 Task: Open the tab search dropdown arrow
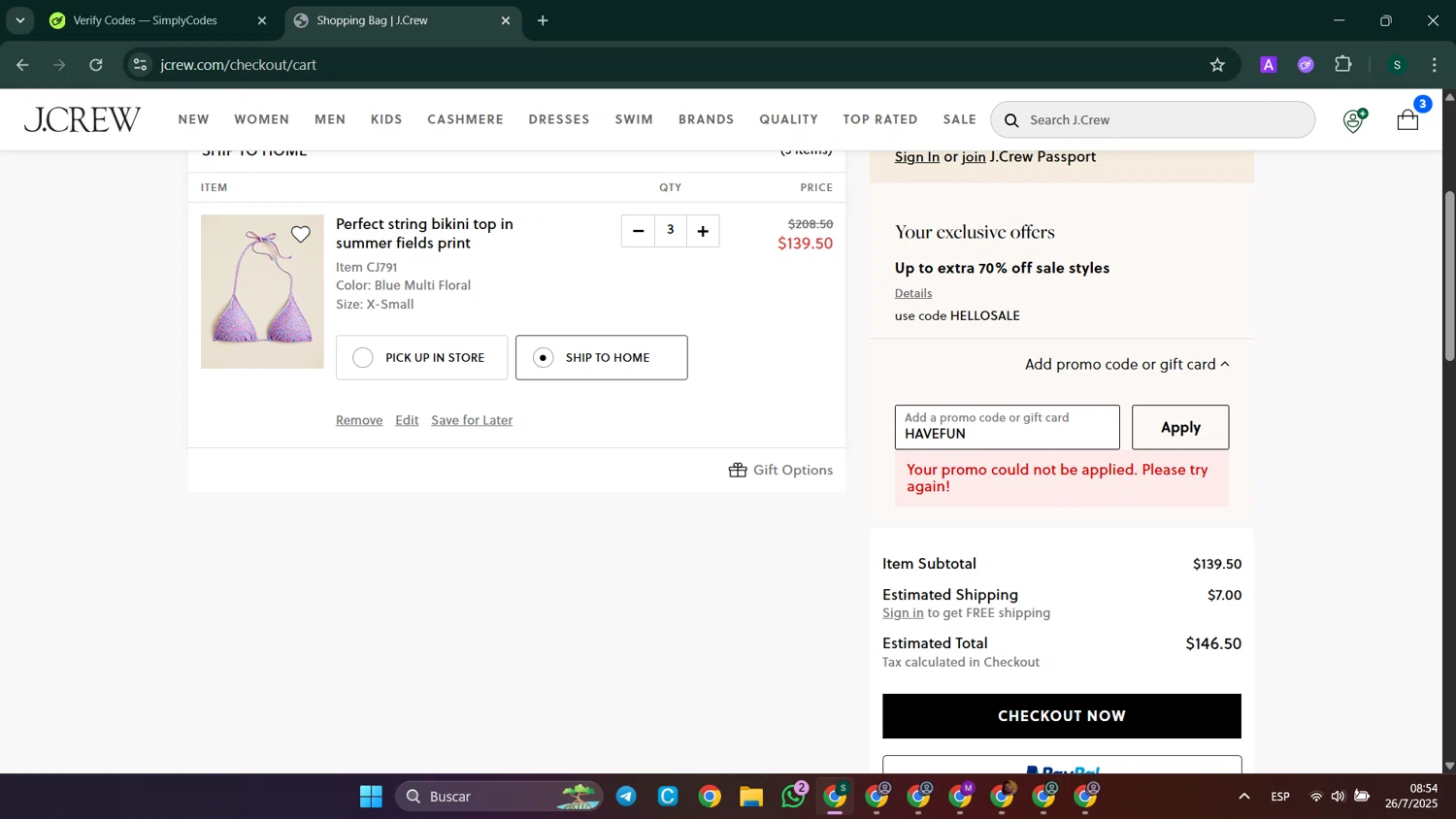tap(19, 20)
